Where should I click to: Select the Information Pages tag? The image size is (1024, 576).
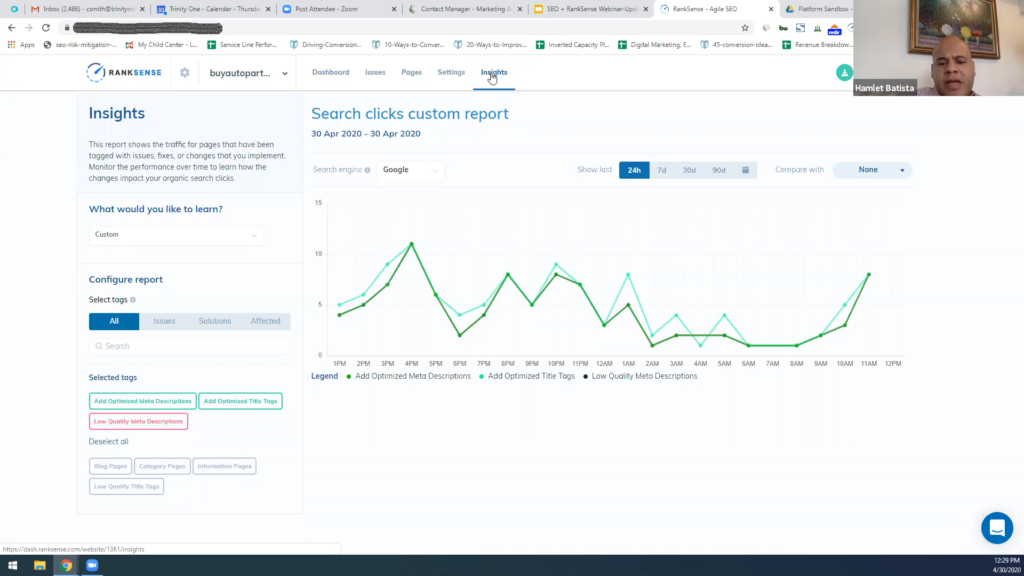pos(224,466)
